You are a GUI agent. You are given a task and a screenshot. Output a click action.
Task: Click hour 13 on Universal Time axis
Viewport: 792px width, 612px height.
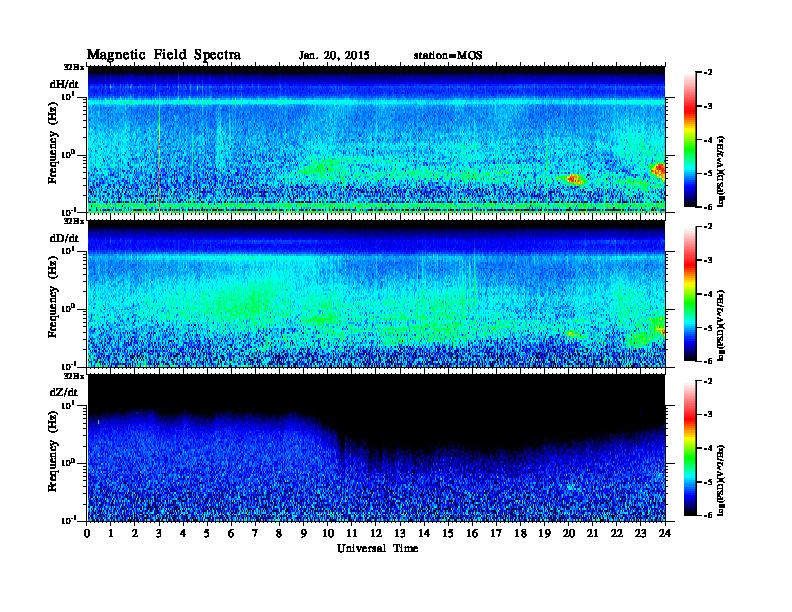(x=400, y=533)
